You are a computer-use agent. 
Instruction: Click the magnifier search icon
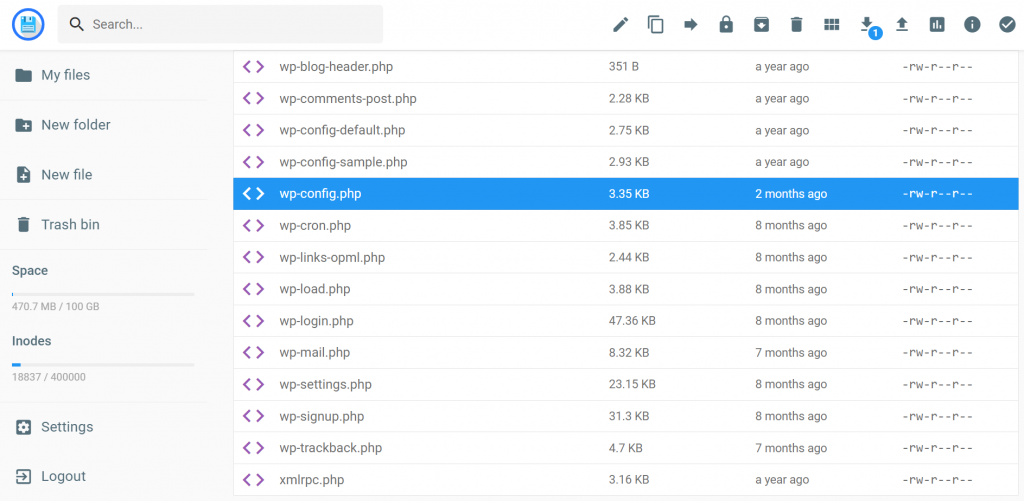[x=77, y=25]
